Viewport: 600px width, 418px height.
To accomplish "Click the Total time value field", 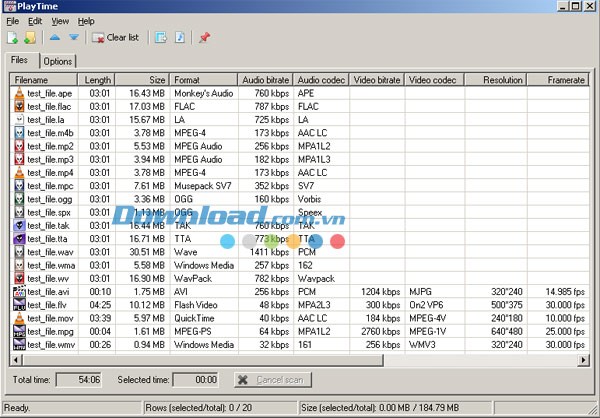I will [x=76, y=380].
